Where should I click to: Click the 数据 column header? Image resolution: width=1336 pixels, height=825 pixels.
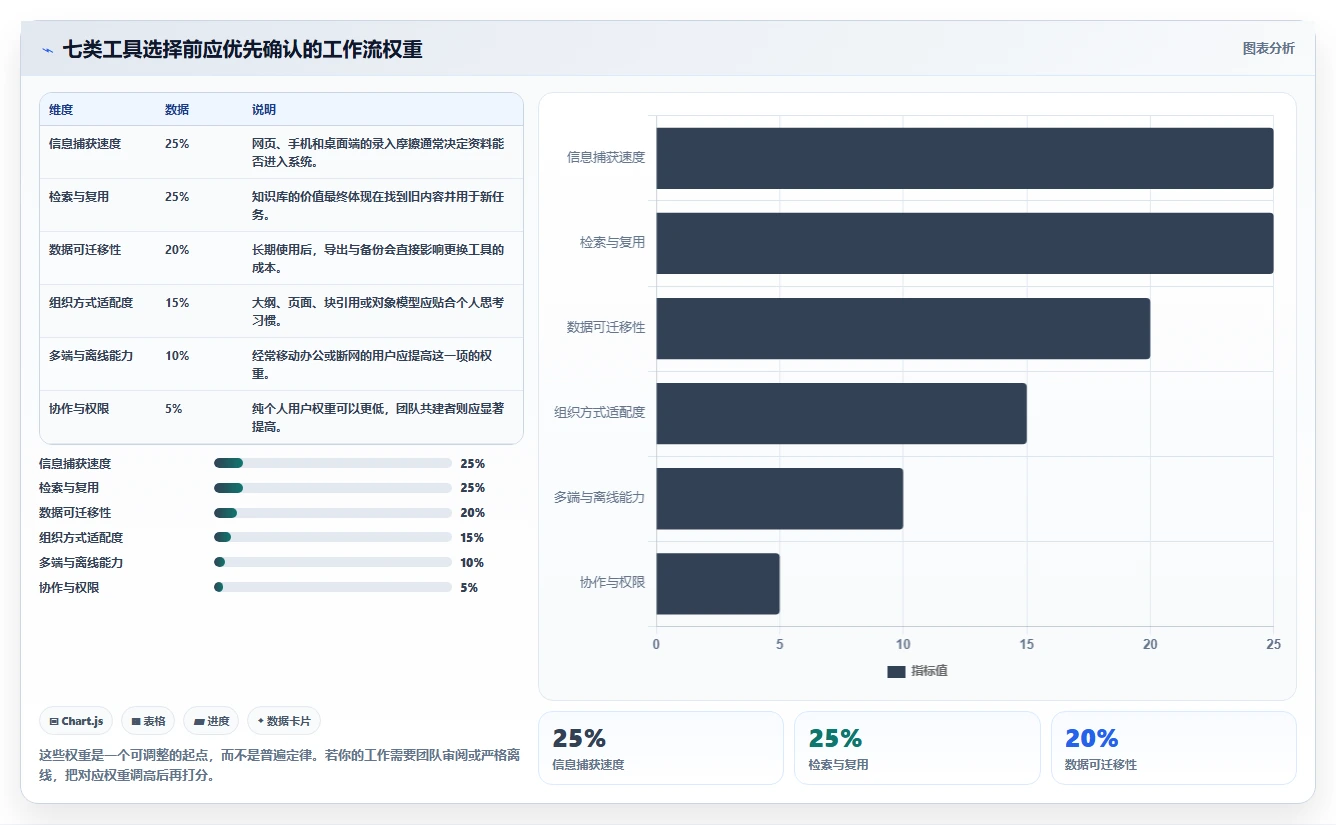click(x=177, y=110)
